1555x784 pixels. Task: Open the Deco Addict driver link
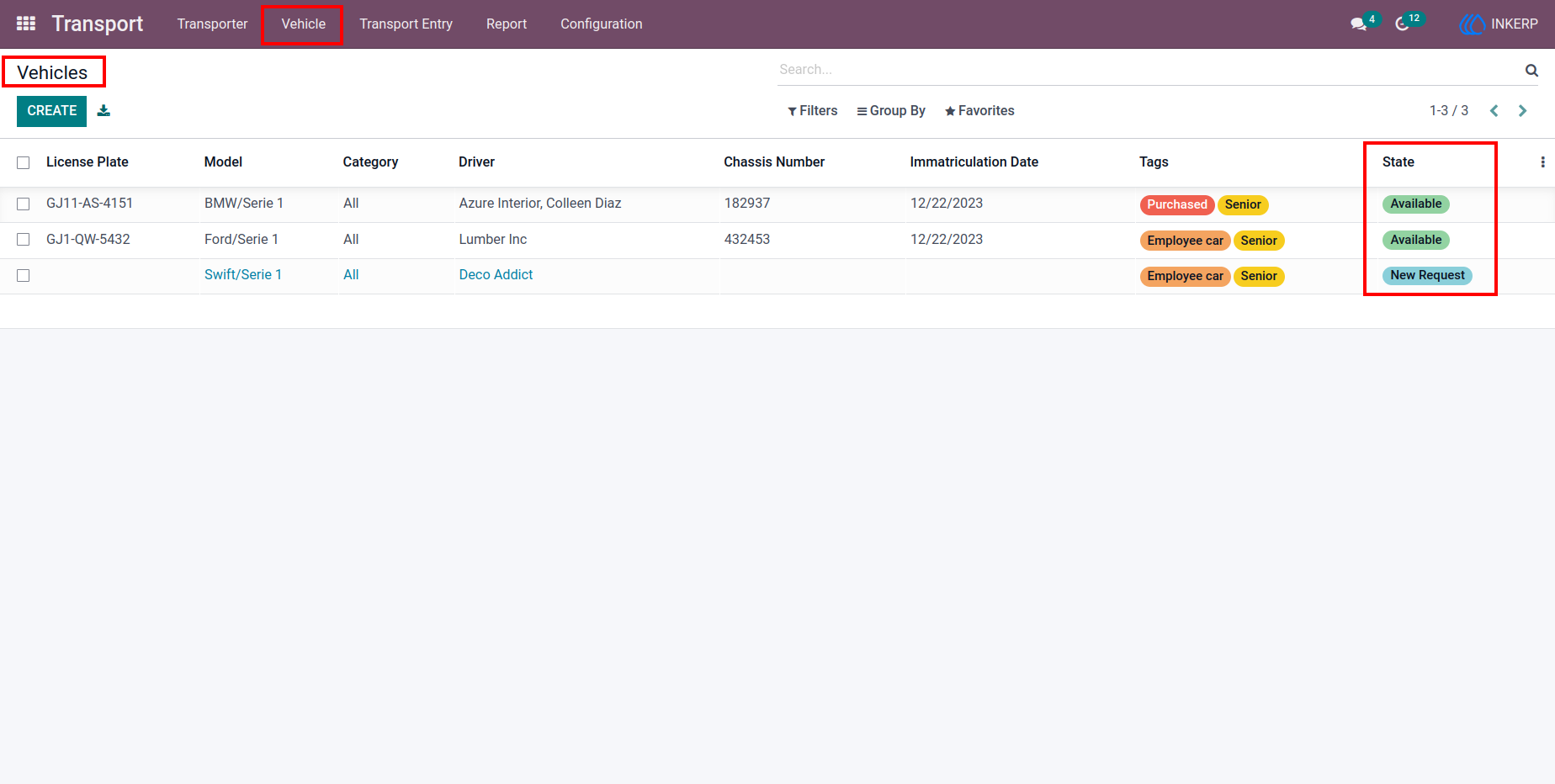(496, 274)
